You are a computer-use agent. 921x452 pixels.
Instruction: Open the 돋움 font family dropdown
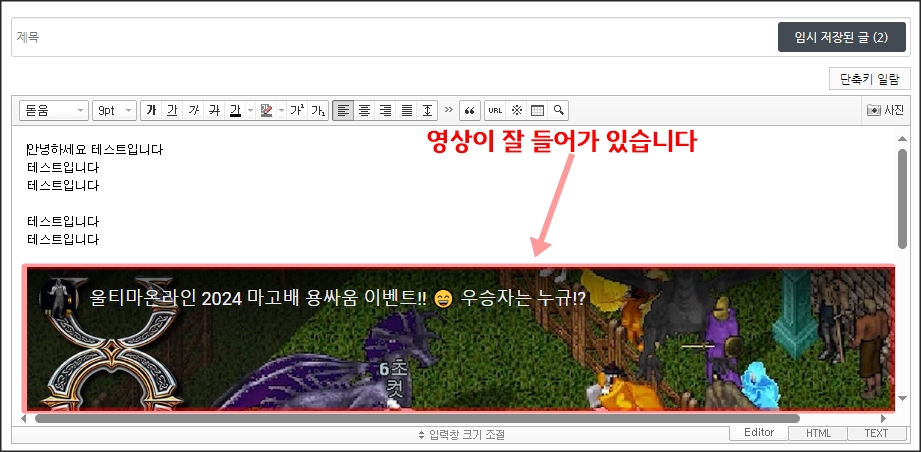coord(54,110)
